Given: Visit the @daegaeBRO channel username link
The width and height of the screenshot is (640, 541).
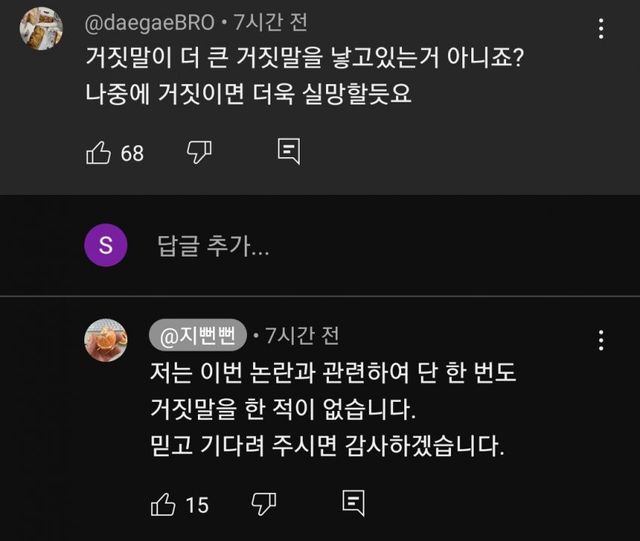Looking at the screenshot, I should [148, 21].
